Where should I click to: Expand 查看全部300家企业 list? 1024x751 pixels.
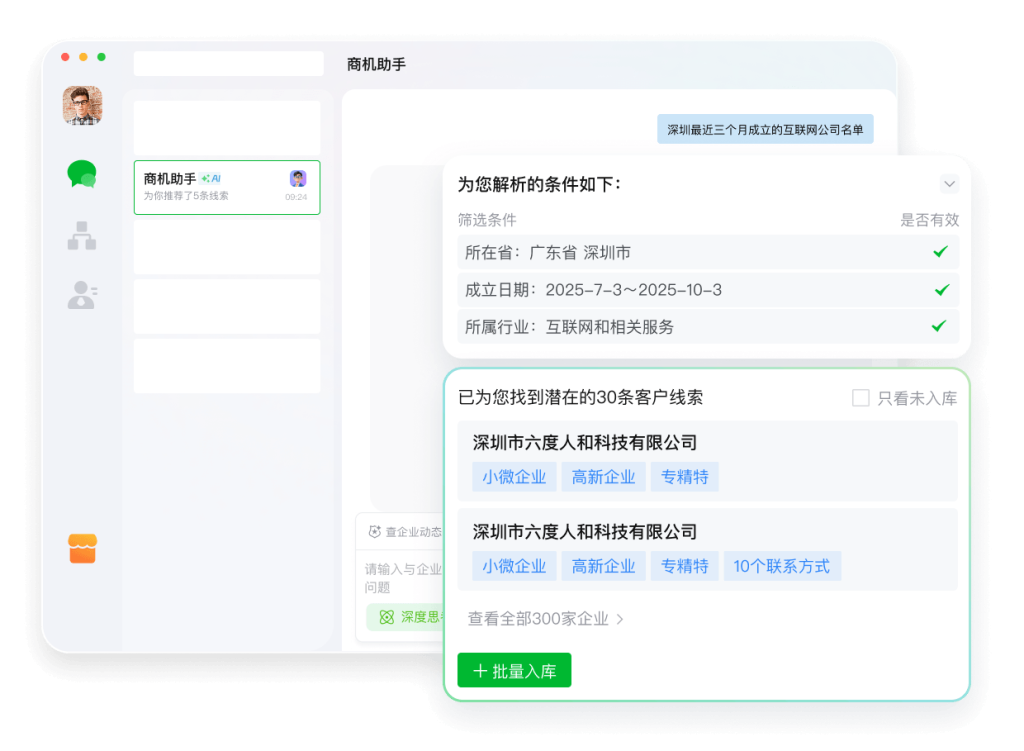click(x=546, y=619)
